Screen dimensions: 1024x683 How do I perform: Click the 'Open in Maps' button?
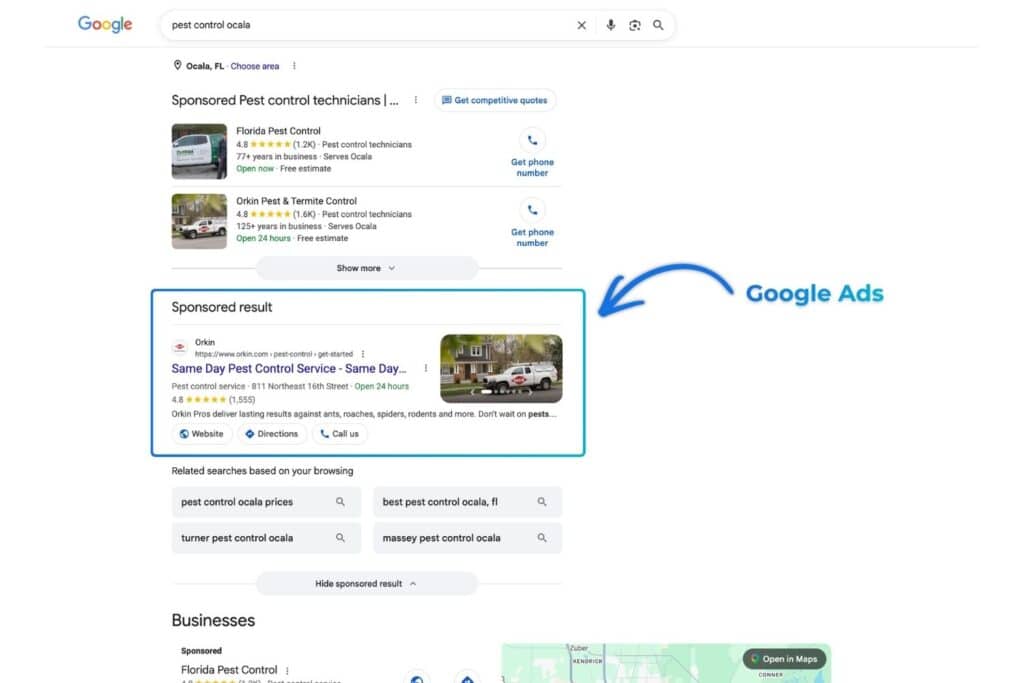point(784,659)
